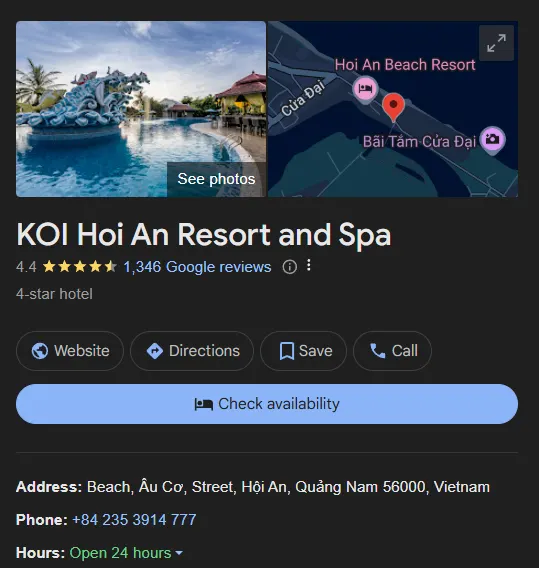Click the globe icon in Website button
The width and height of the screenshot is (539, 568).
[x=40, y=351]
